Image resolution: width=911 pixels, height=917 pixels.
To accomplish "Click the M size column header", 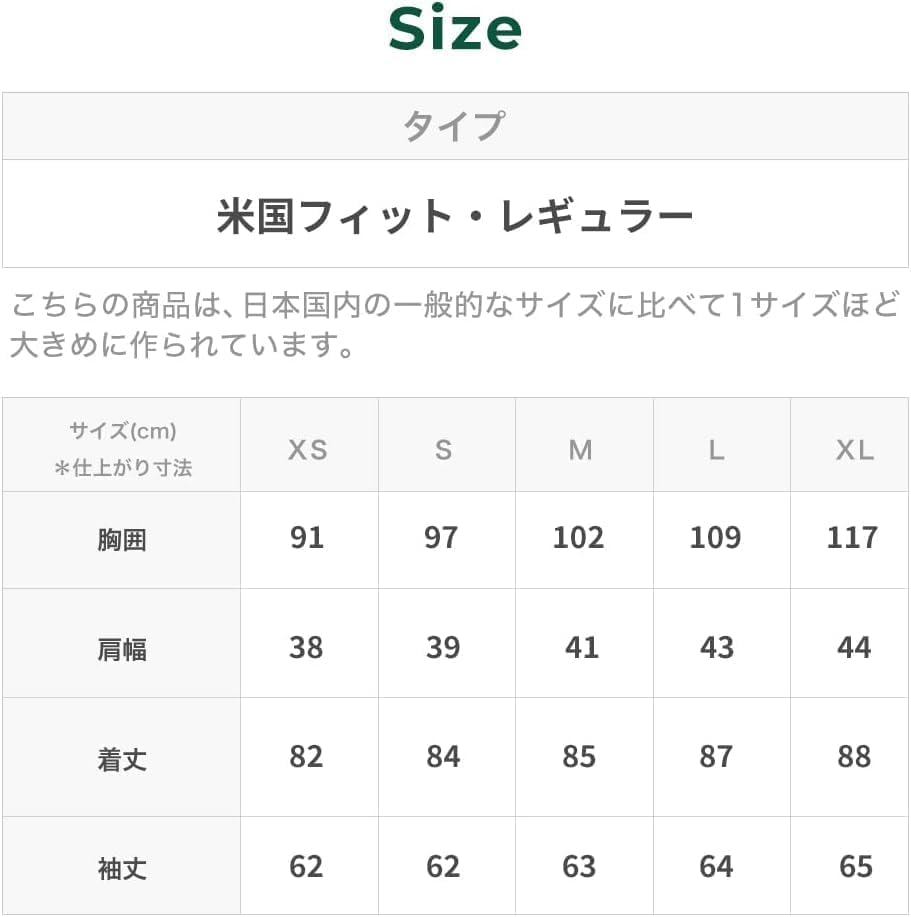I will (x=580, y=450).
